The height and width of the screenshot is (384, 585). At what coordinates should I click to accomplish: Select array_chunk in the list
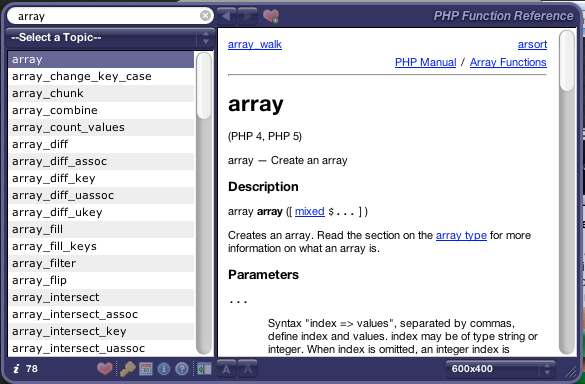click(101, 93)
